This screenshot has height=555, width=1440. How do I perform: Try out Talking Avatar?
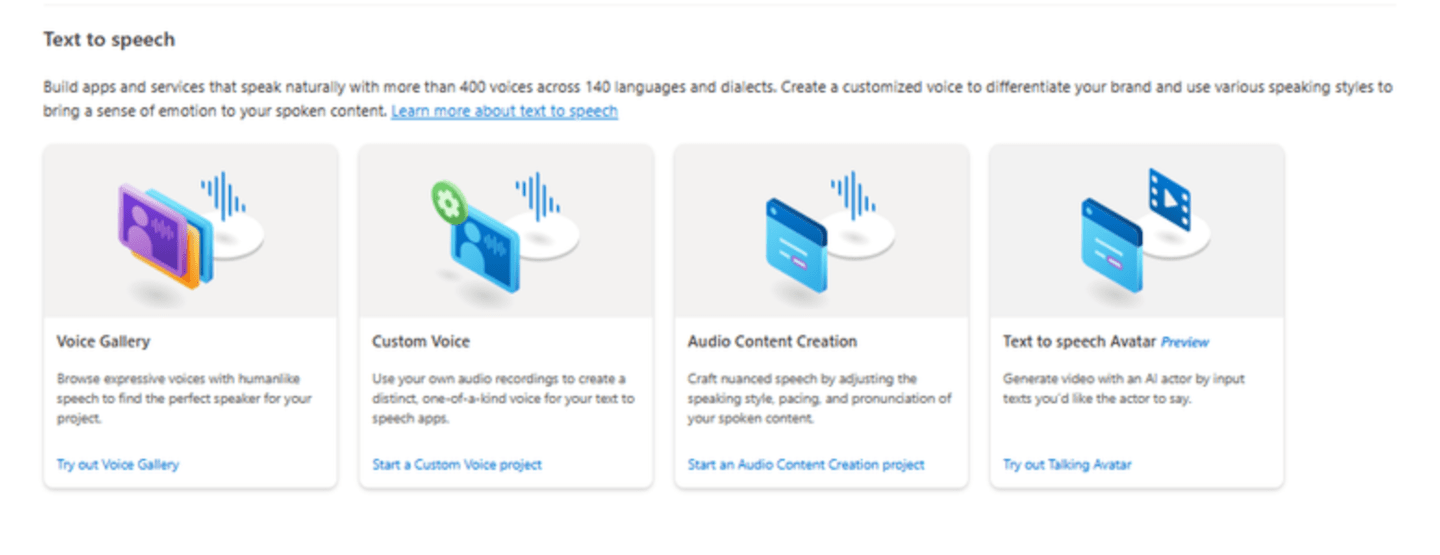point(1067,464)
